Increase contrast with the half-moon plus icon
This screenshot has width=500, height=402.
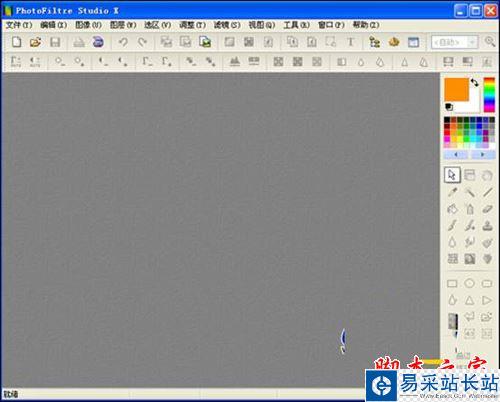[x=123, y=61]
